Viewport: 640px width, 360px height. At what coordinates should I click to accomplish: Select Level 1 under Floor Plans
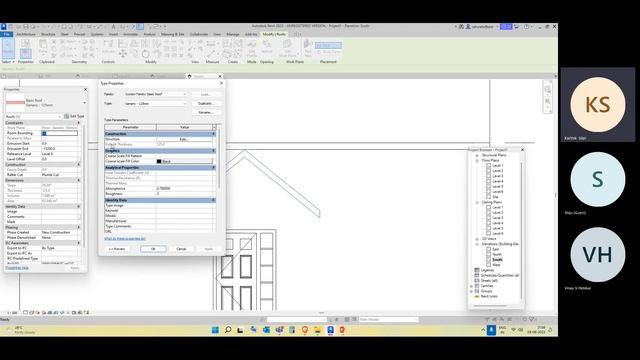coord(497,166)
